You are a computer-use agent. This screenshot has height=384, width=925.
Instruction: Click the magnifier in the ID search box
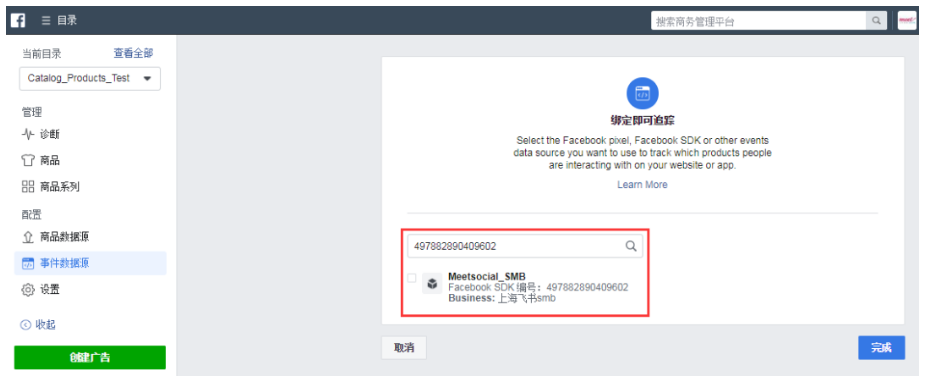tap(631, 246)
